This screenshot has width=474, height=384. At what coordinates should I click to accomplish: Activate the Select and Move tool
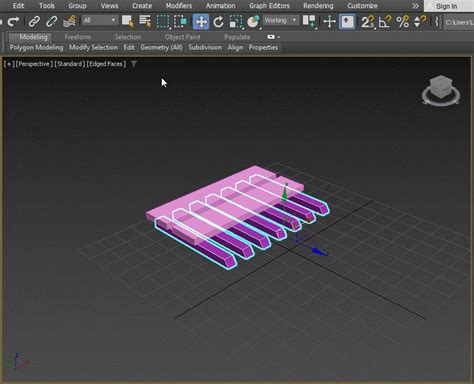[x=201, y=22]
